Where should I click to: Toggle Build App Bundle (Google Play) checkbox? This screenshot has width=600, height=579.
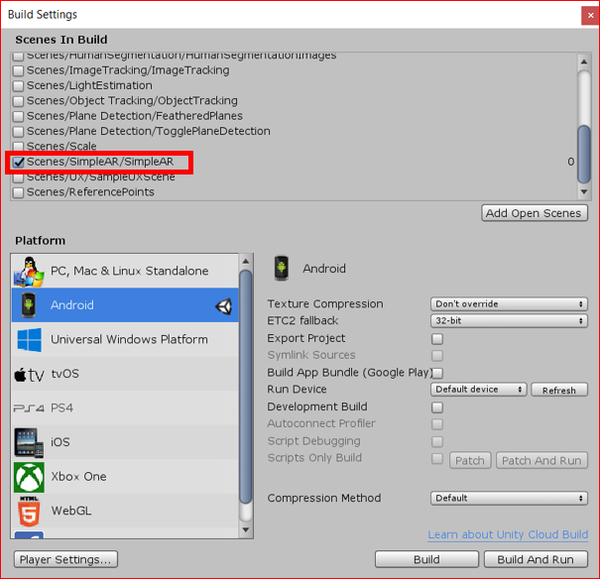click(437, 373)
